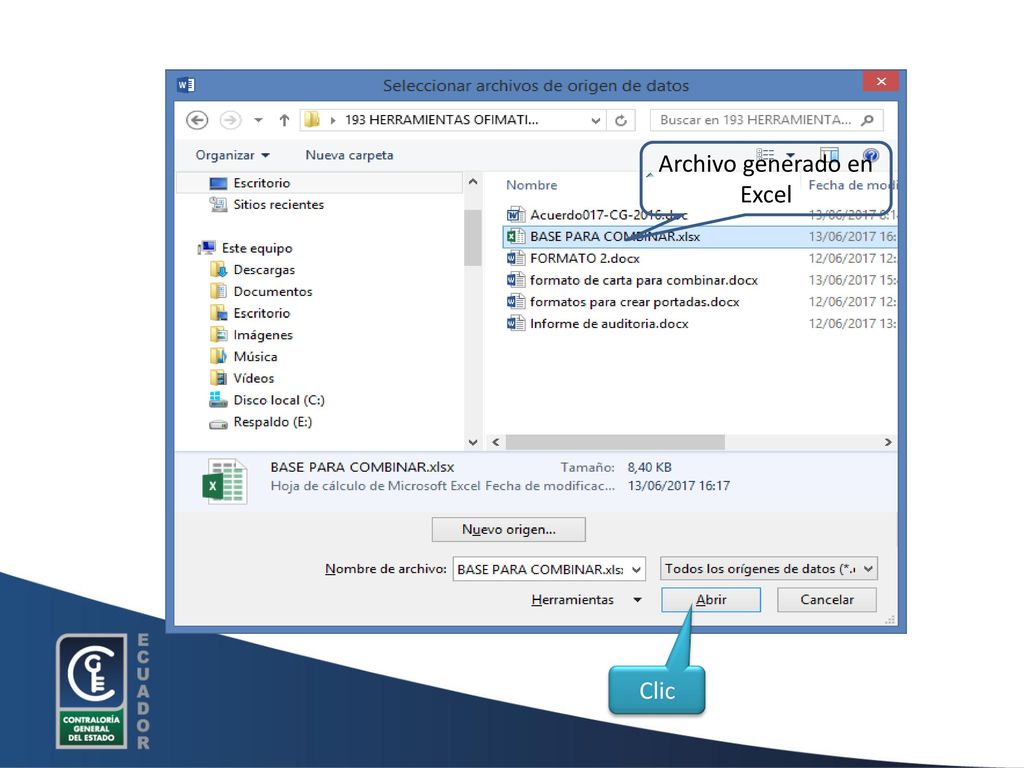Click Word icon of formatos para crear portadas.docx
This screenshot has width=1024, height=768.
click(x=516, y=302)
